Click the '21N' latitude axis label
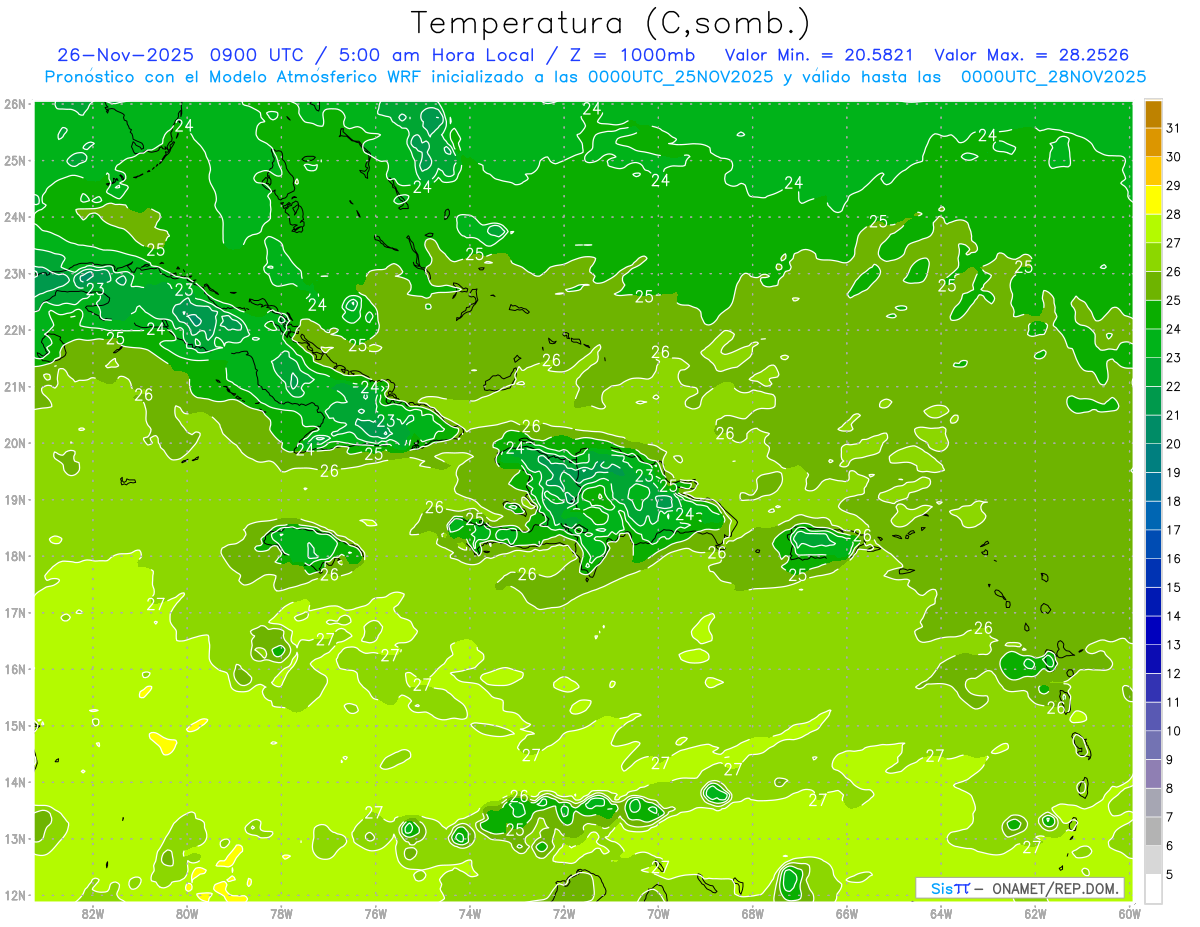1200x927 pixels. pyautogui.click(x=14, y=386)
